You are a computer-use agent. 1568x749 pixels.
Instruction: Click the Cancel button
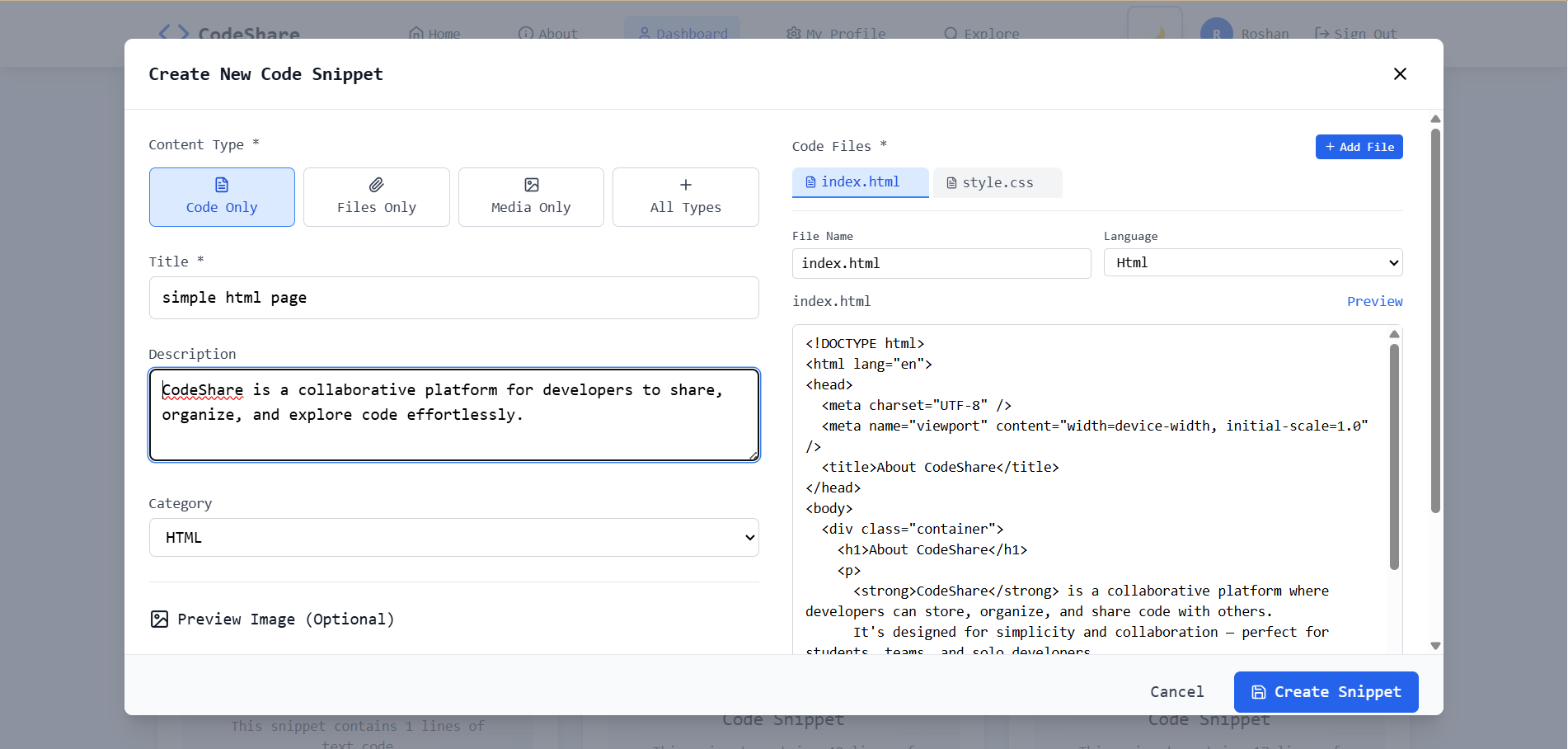tap(1176, 692)
